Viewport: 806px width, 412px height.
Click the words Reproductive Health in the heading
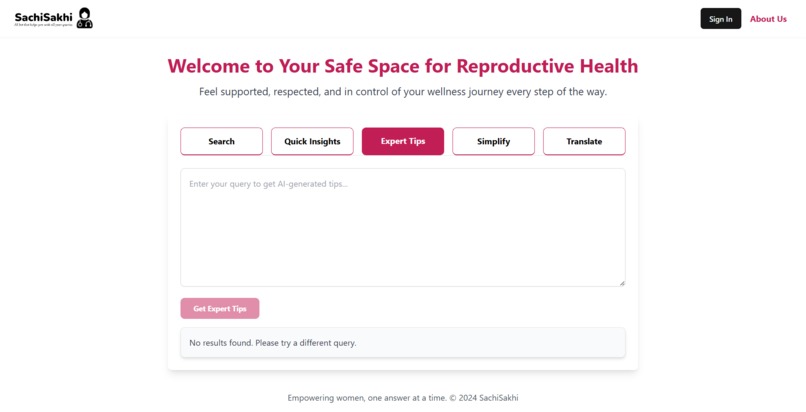pyautogui.click(x=547, y=66)
